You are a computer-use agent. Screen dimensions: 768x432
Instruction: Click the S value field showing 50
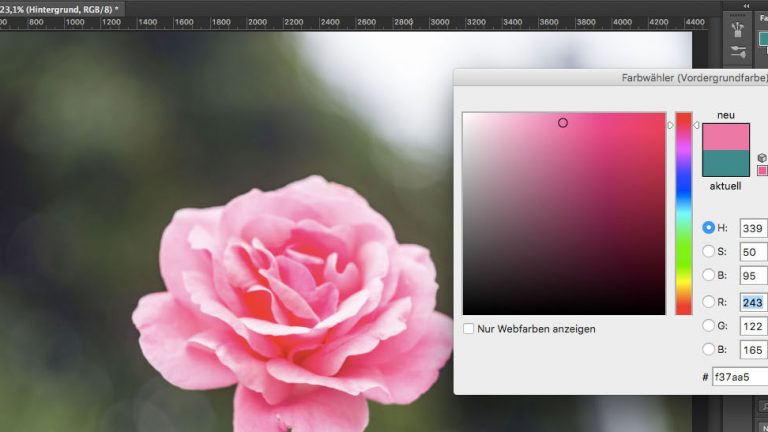753,252
